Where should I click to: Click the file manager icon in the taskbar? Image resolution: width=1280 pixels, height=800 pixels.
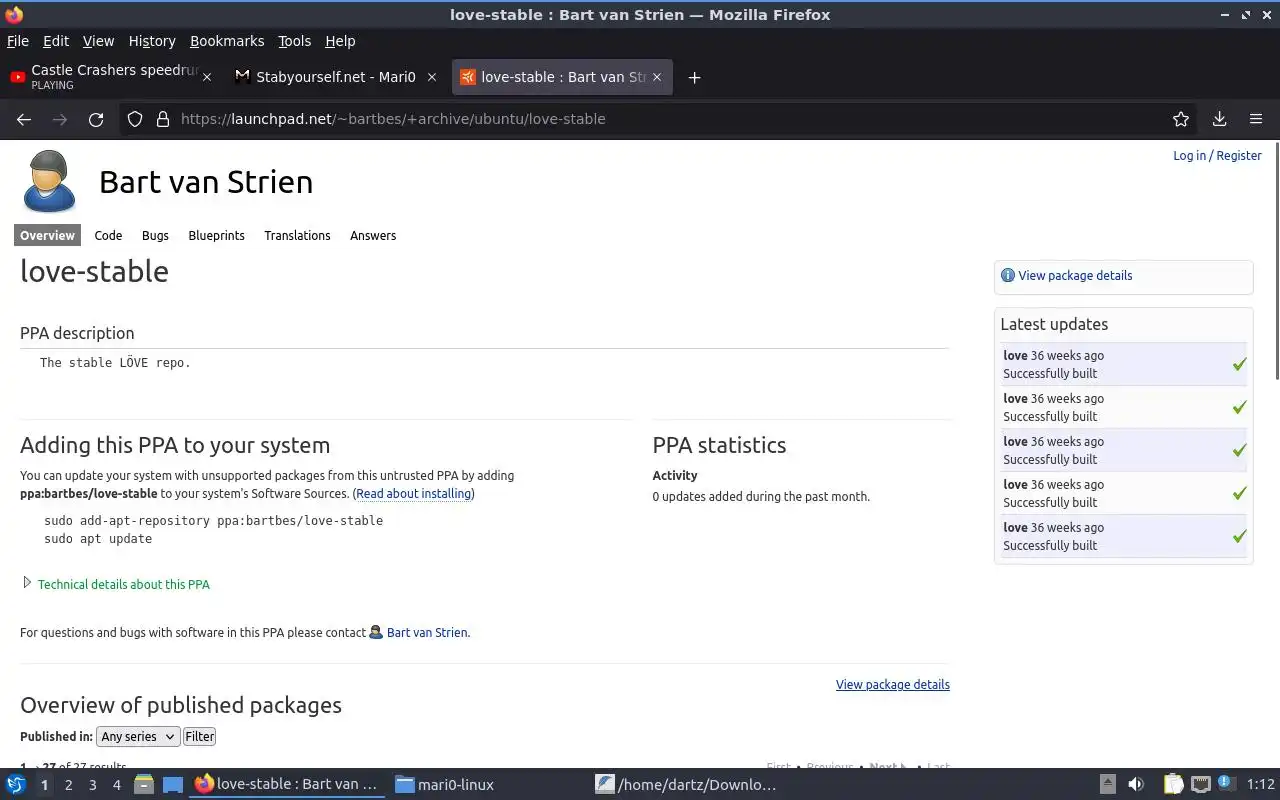pos(144,784)
